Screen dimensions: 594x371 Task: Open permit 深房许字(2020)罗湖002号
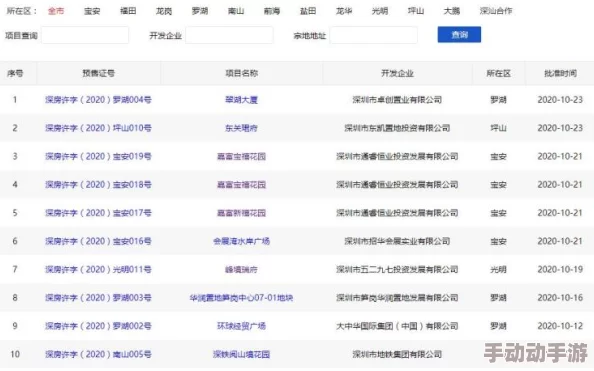click(x=98, y=326)
